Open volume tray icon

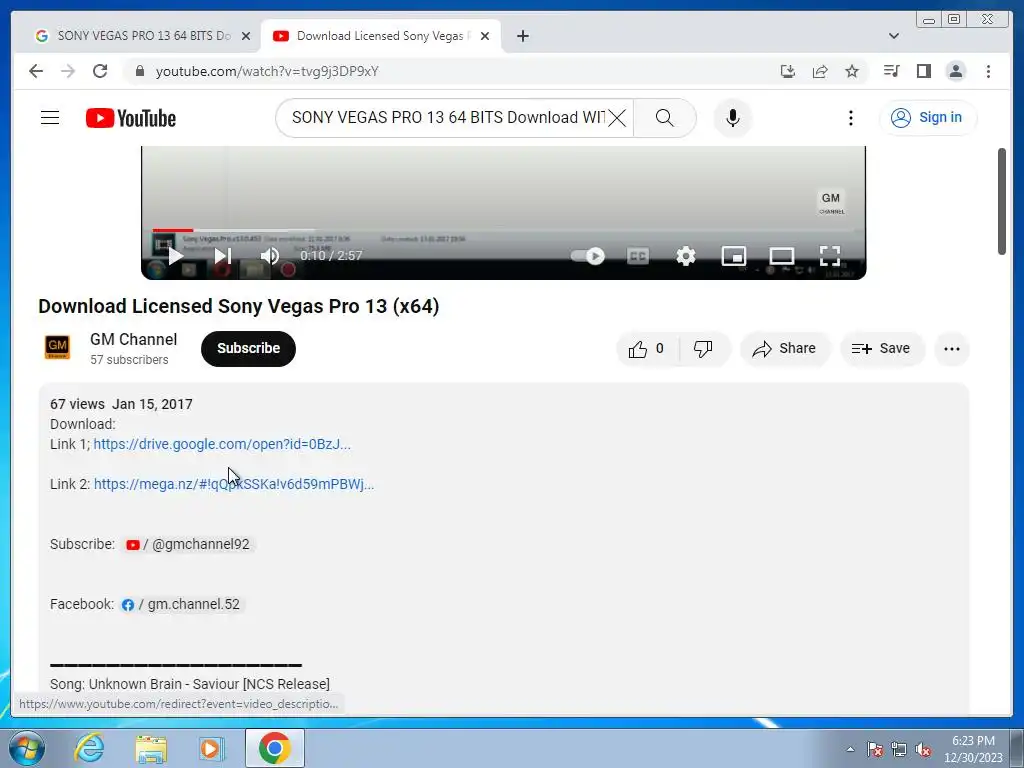pyautogui.click(x=923, y=749)
